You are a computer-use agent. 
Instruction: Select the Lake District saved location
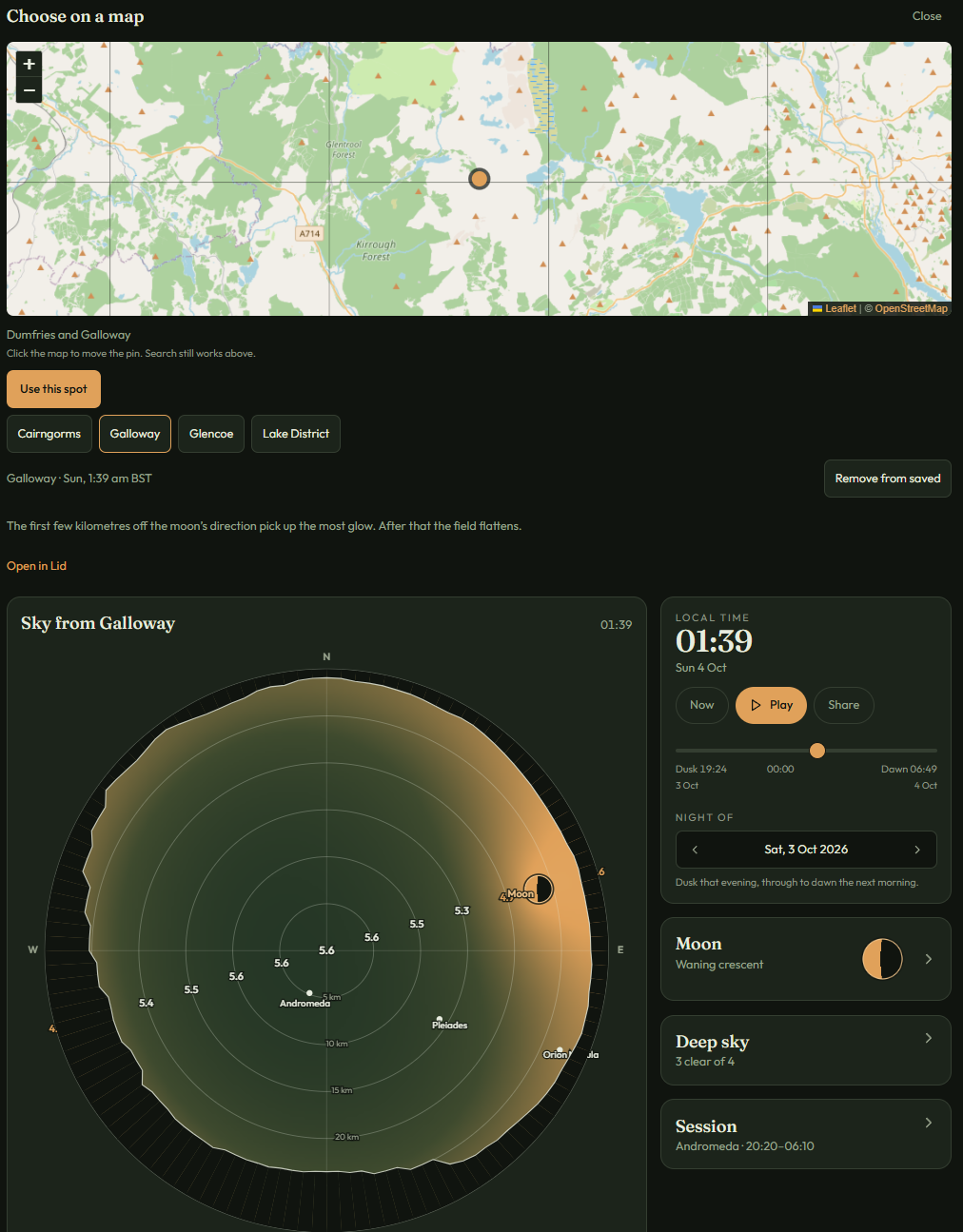(x=296, y=434)
